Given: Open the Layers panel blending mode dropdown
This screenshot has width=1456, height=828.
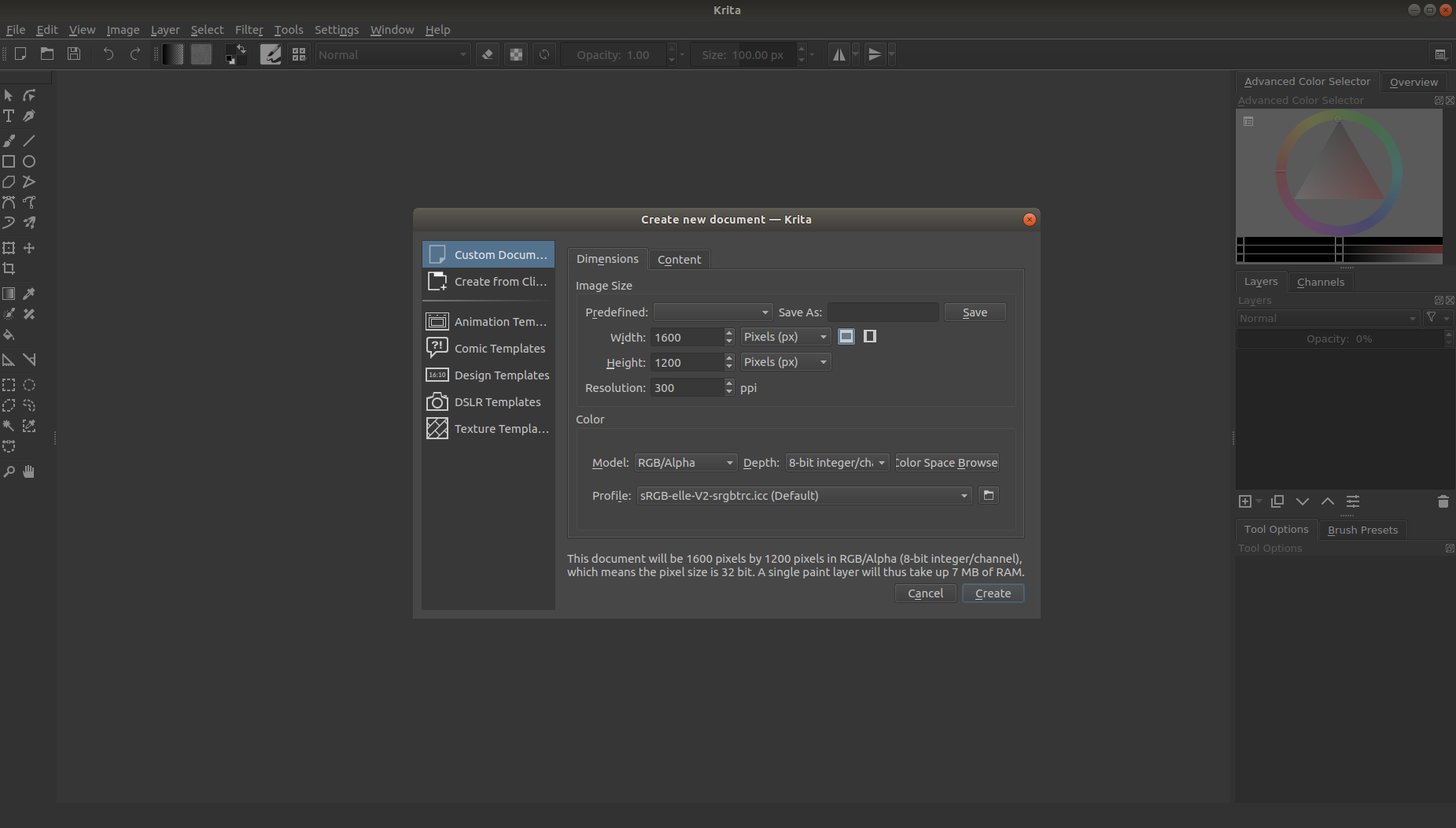Looking at the screenshot, I should point(1328,319).
